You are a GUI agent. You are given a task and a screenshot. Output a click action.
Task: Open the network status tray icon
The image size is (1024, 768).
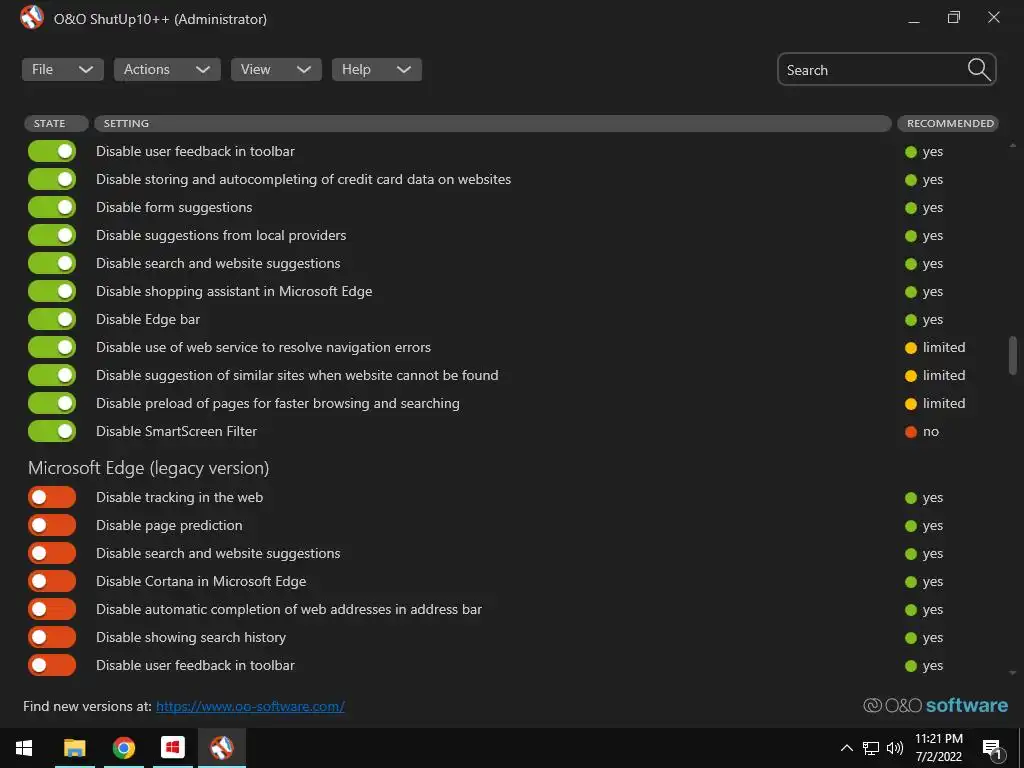[x=871, y=748]
